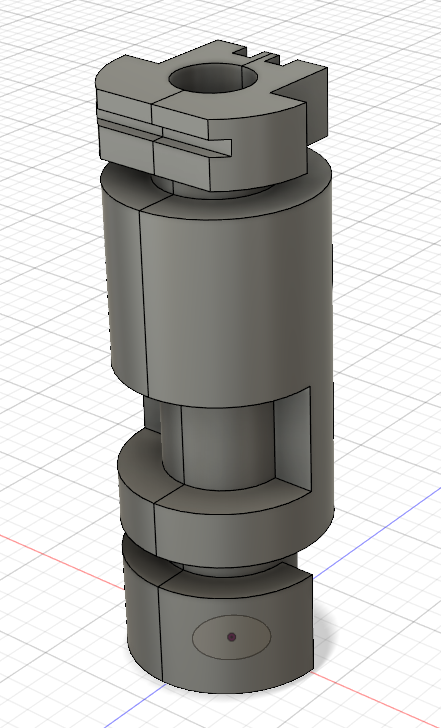
Task: Select the round hole in the top block
Action: pos(214,78)
